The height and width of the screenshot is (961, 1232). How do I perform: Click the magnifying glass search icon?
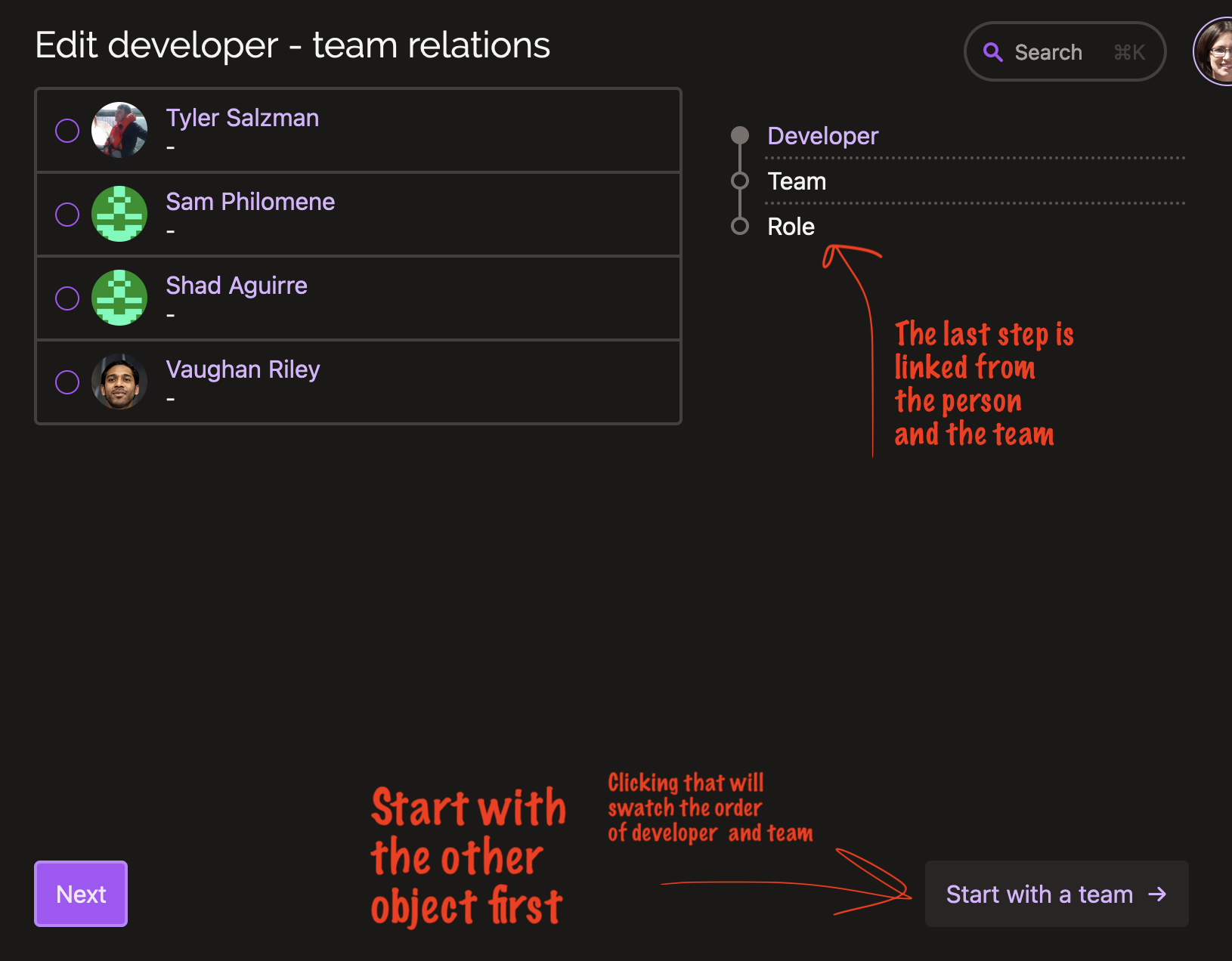992,52
